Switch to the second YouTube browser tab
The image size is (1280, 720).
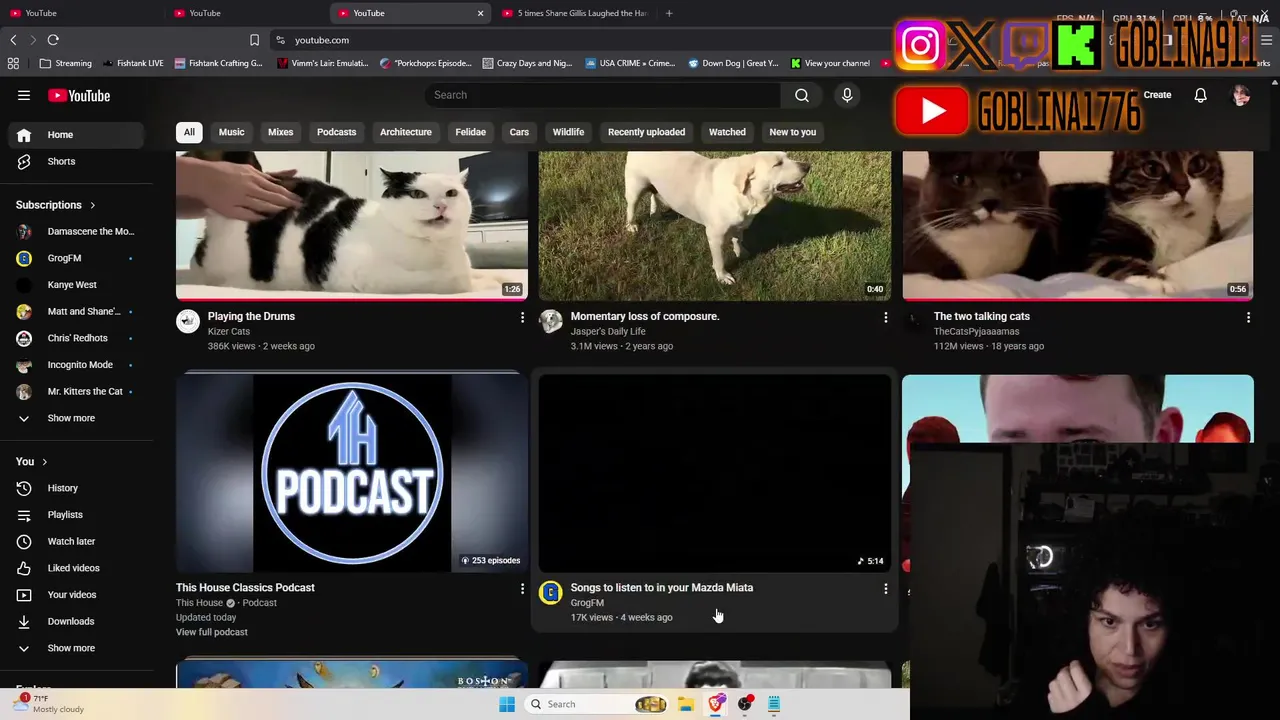coord(245,13)
